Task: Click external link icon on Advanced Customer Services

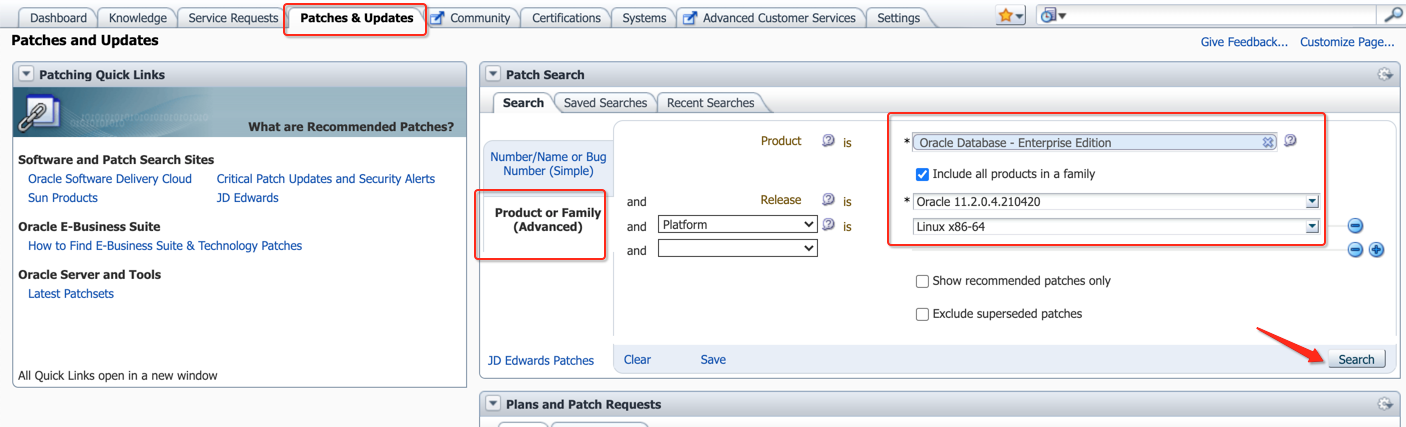Action: click(x=691, y=18)
